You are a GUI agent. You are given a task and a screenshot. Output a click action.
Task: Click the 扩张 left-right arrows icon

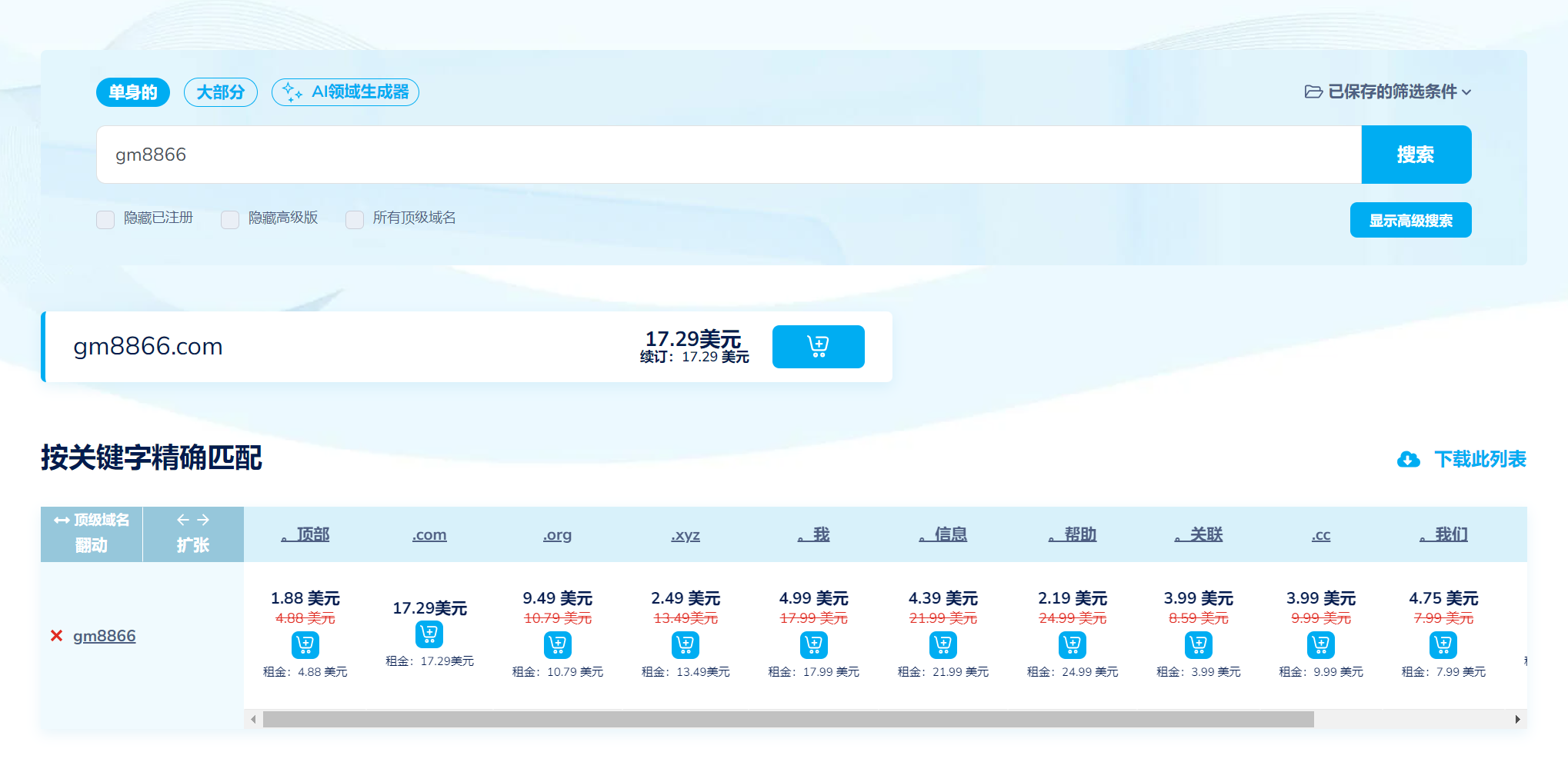pos(192,520)
